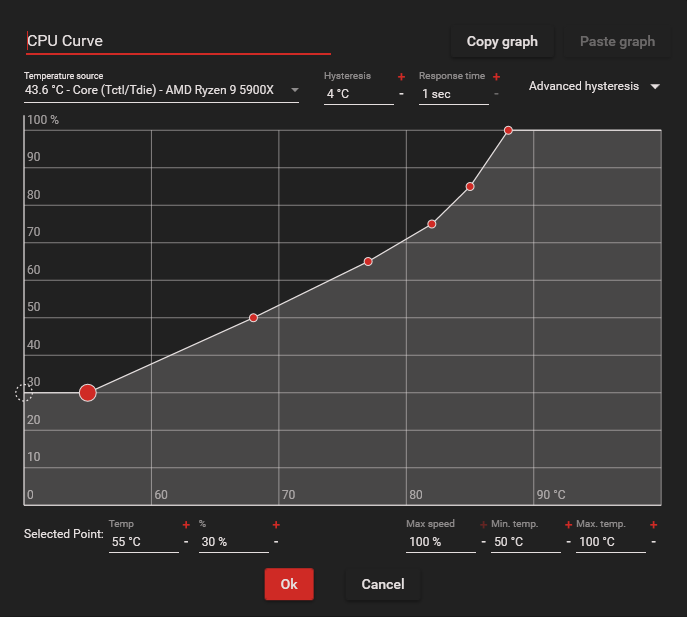
Task: Click the Max speed minus icon
Action: [x=483, y=542]
